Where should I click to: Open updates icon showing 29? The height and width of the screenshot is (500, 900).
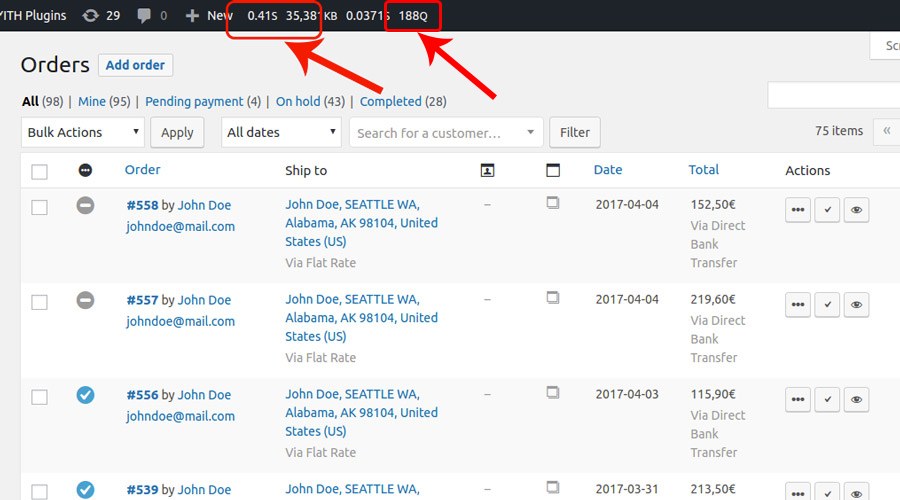[x=101, y=15]
